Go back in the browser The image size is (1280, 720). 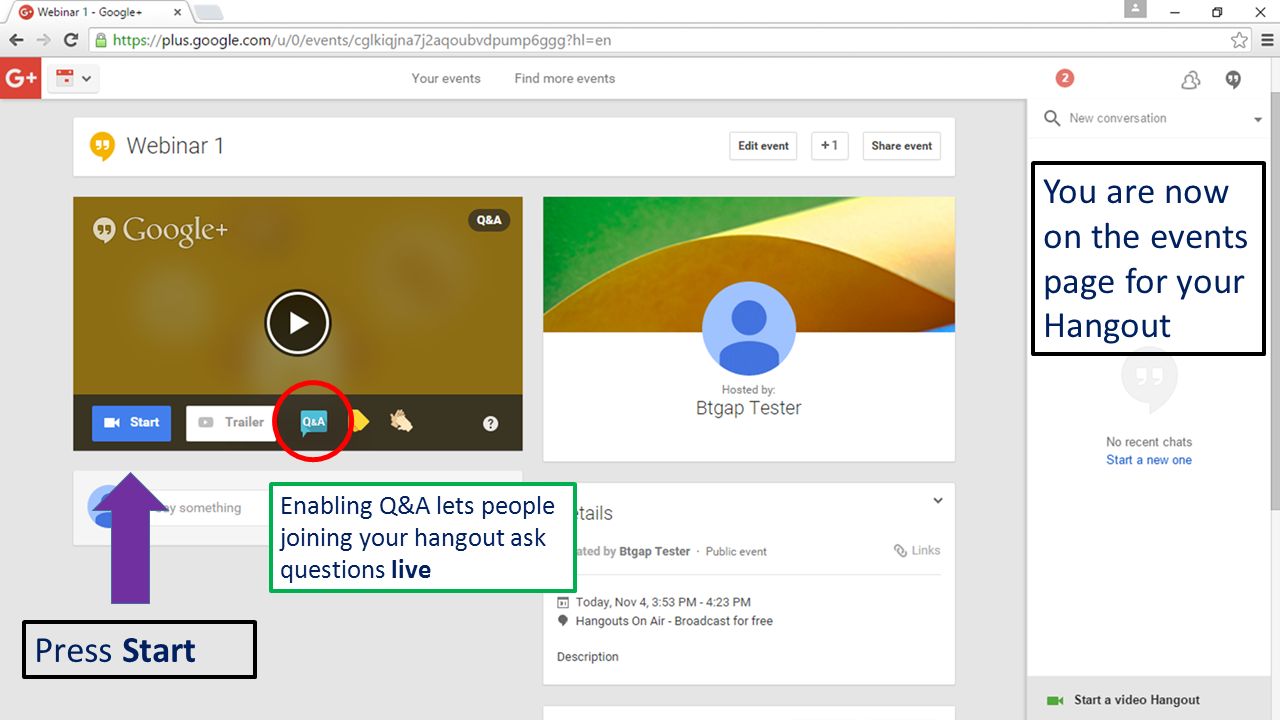point(17,41)
